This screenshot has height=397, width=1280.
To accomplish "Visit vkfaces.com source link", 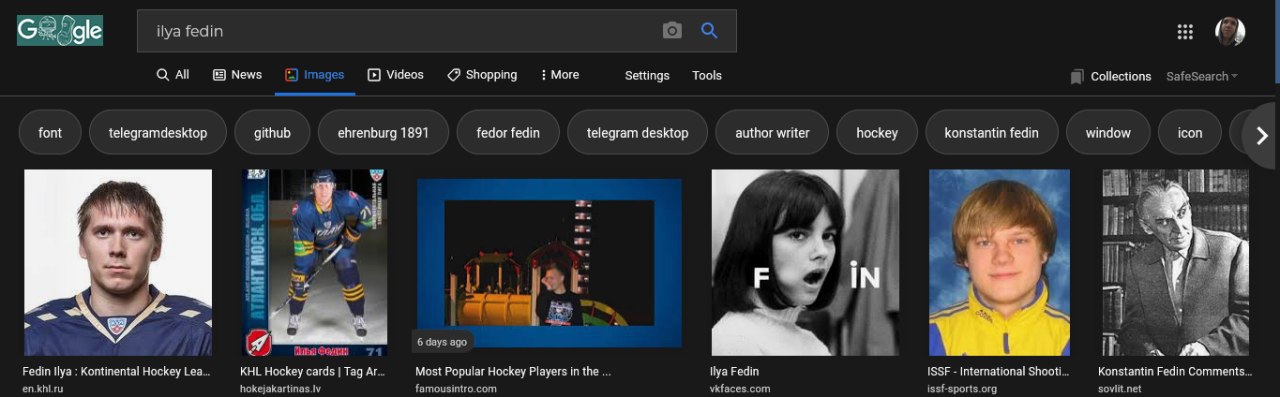I will tap(740, 388).
